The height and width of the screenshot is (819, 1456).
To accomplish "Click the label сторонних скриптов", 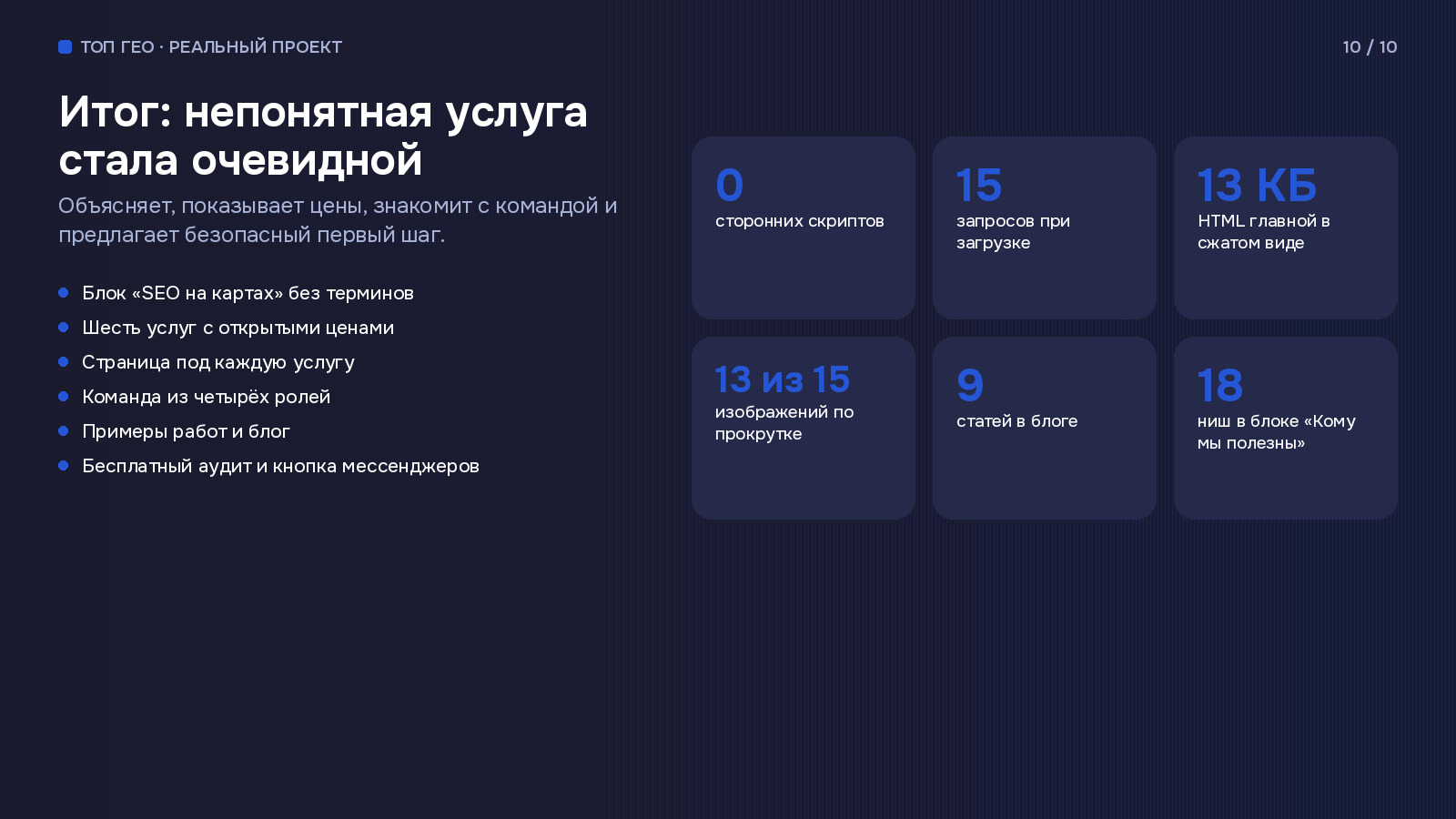I will [x=800, y=221].
